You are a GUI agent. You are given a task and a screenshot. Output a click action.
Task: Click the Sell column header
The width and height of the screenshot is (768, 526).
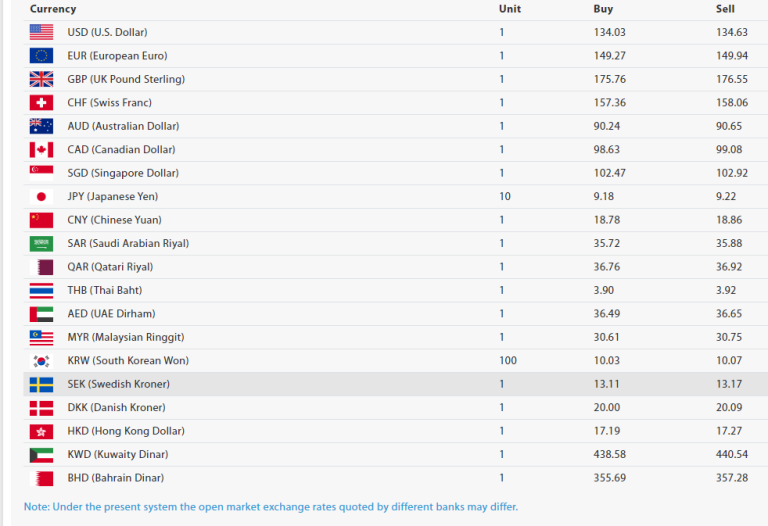coord(725,9)
